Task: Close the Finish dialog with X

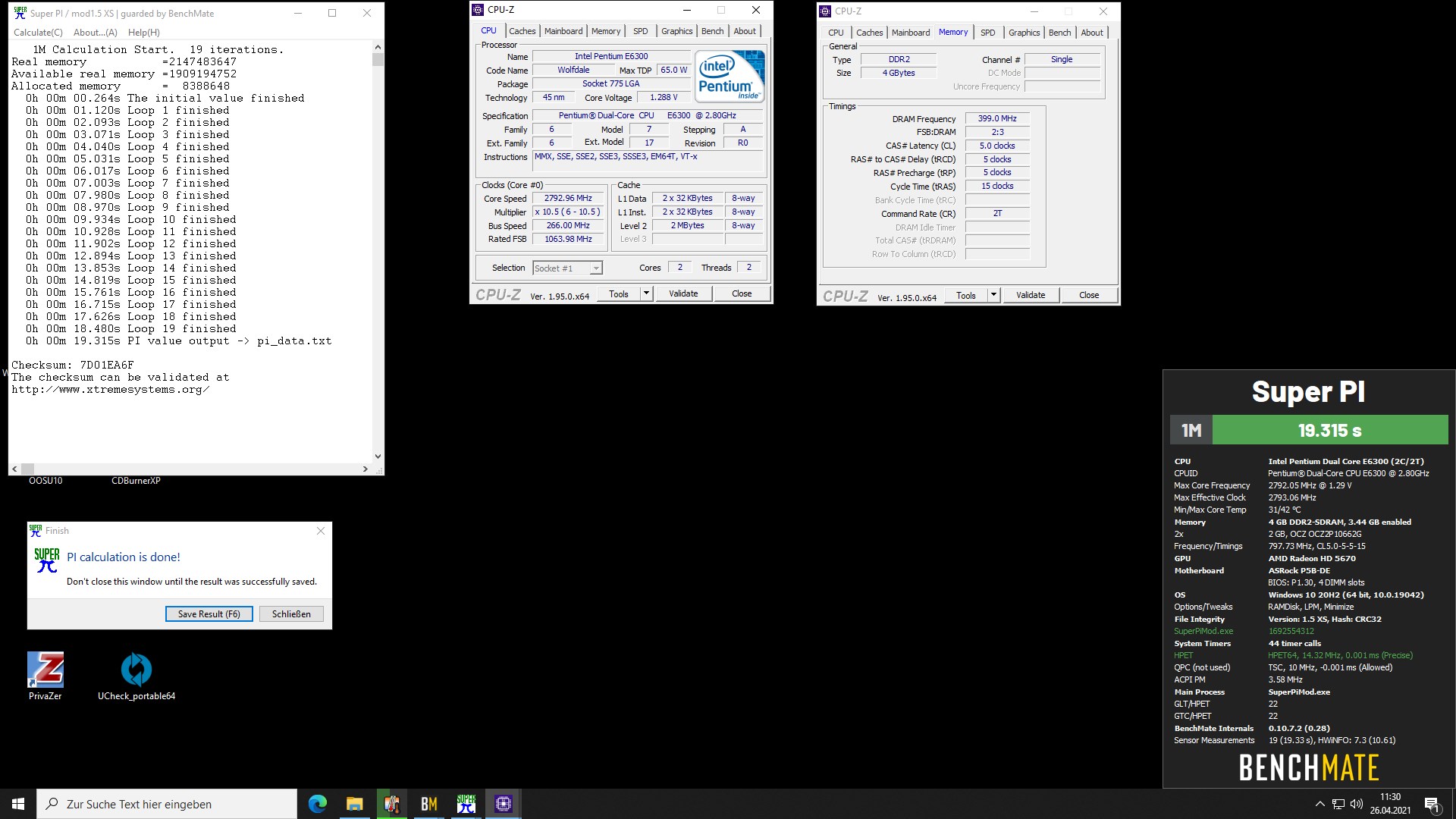Action: point(321,531)
